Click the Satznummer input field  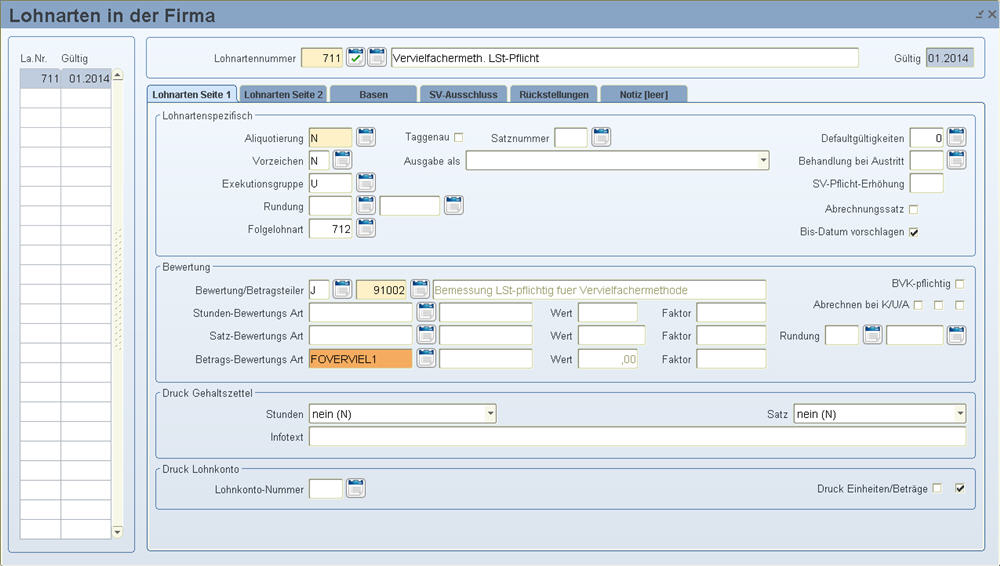pyautogui.click(x=571, y=138)
